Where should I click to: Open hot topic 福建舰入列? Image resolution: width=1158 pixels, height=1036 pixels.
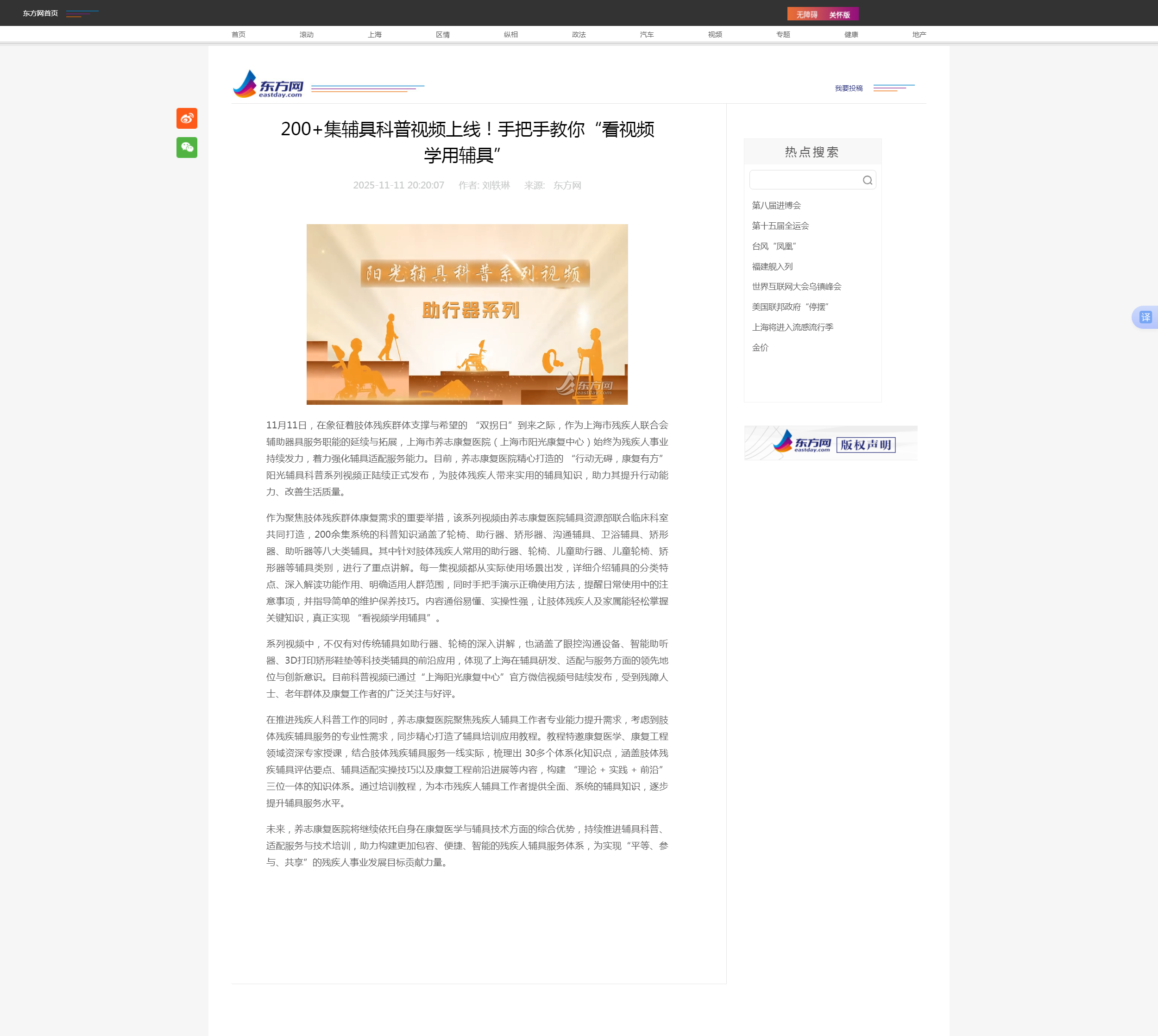pos(772,266)
